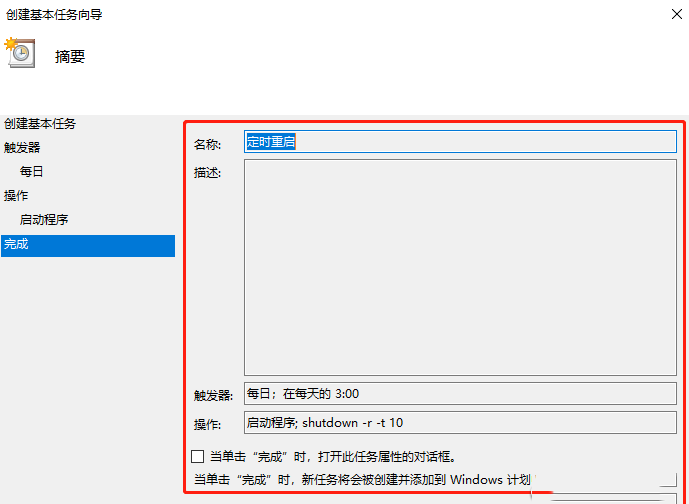Select the 创建基本任务 step in sidebar
This screenshot has height=504, width=689.
coord(40,124)
